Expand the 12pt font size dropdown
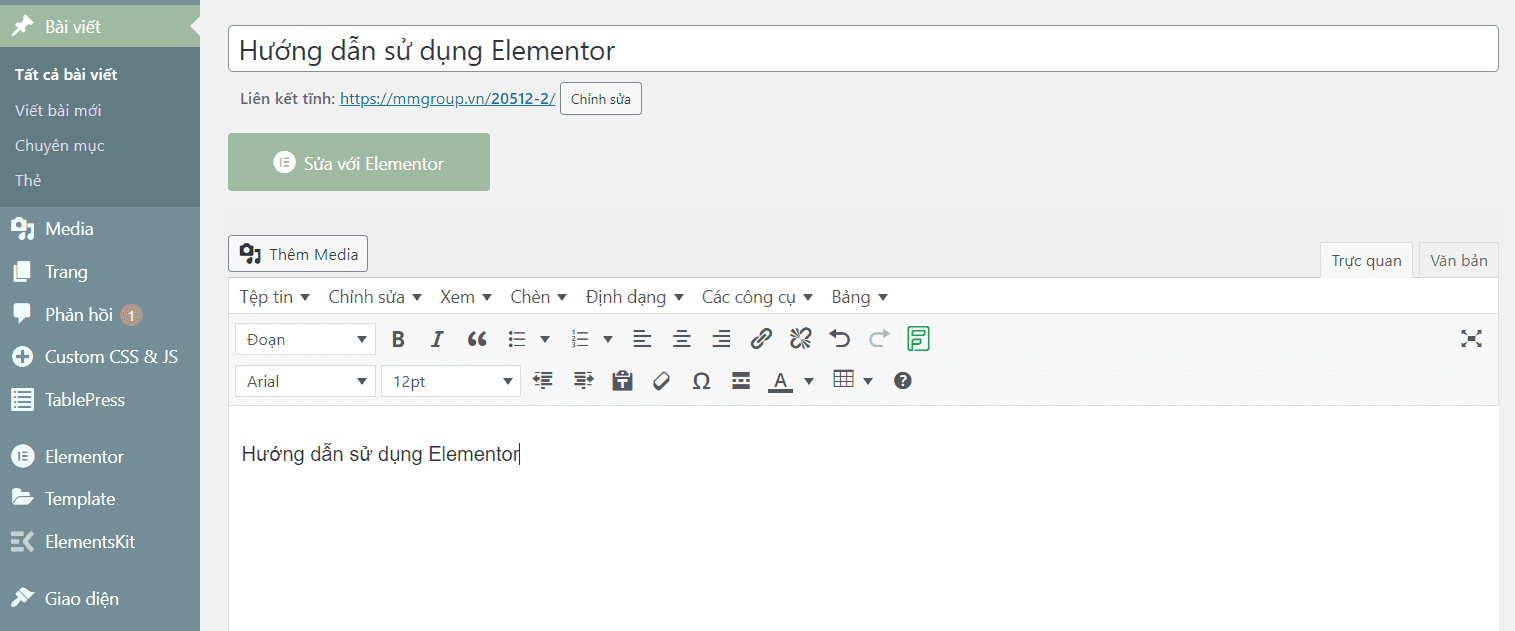 451,381
